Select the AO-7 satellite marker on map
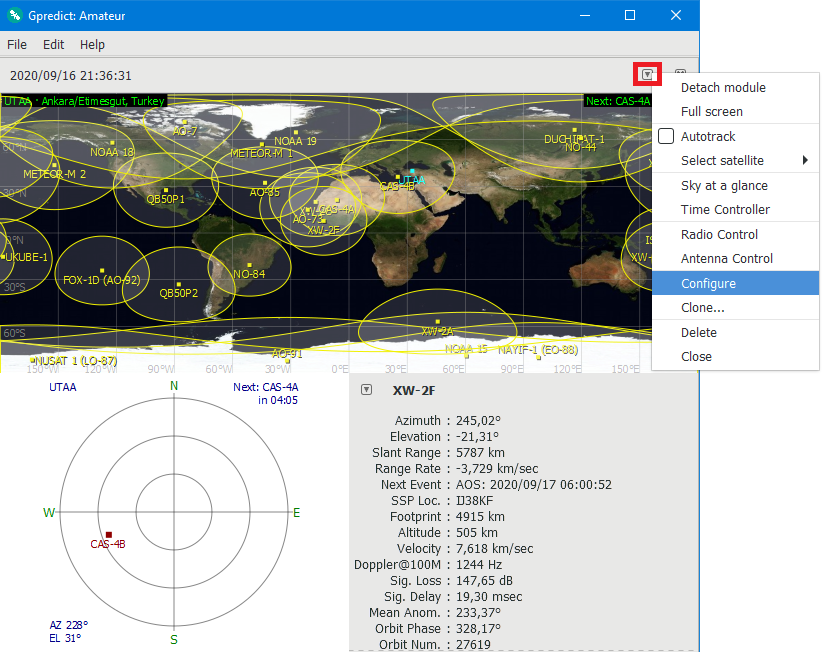This screenshot has width=822, height=652. pos(183,122)
